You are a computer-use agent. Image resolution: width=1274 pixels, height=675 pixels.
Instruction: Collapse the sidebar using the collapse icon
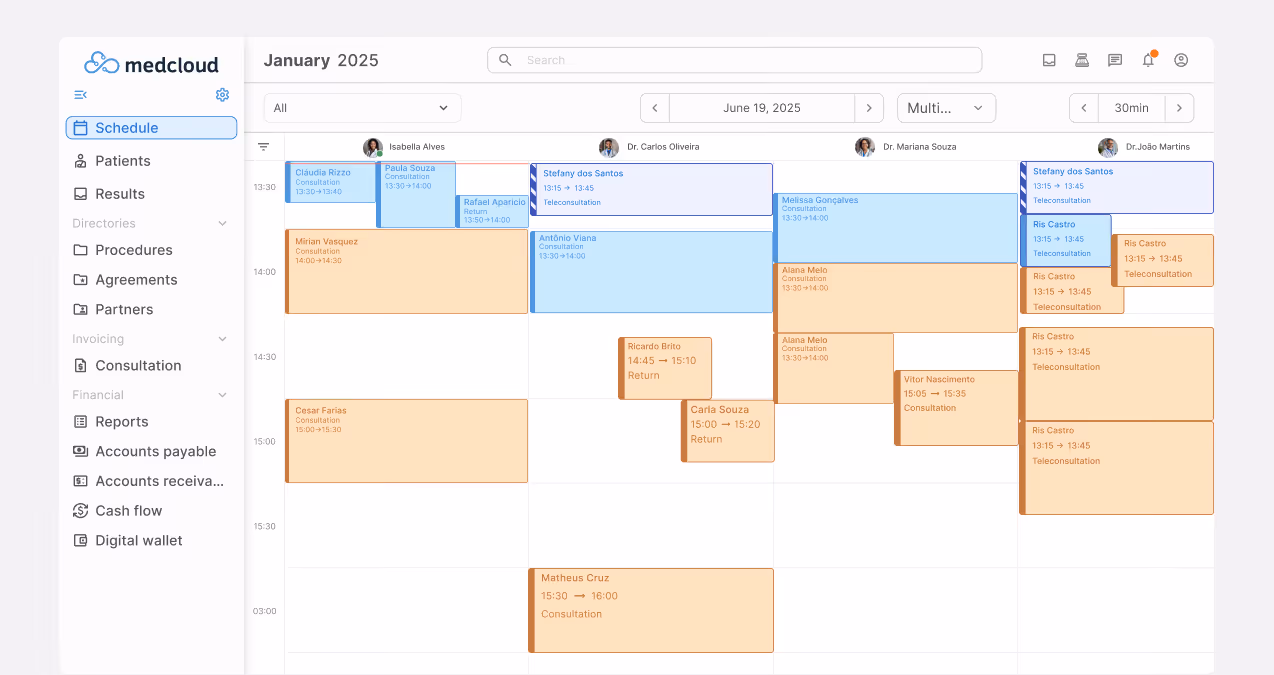[x=80, y=94]
